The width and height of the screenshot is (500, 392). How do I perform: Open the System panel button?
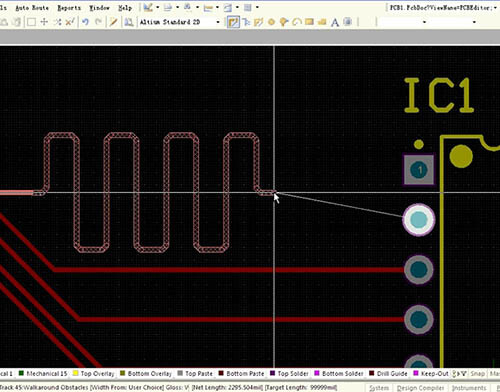coord(379,388)
